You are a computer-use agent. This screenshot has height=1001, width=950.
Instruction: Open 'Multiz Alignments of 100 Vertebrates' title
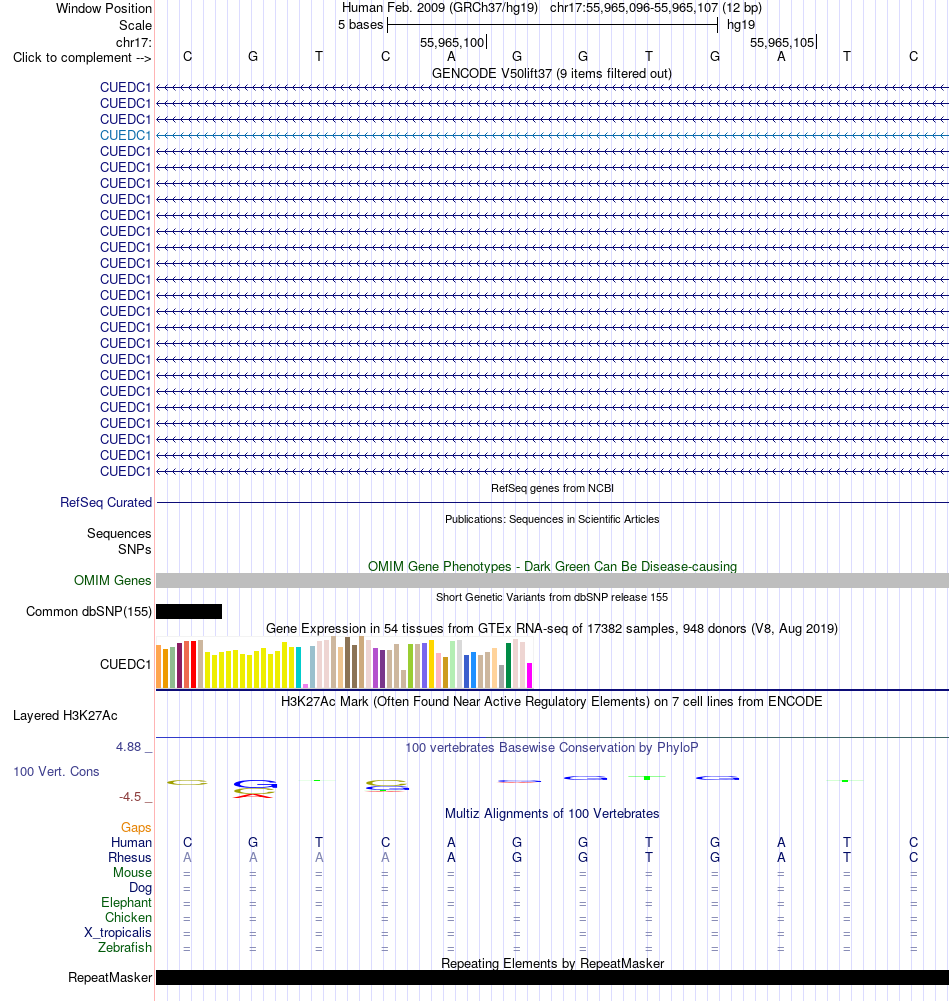pyautogui.click(x=552, y=813)
